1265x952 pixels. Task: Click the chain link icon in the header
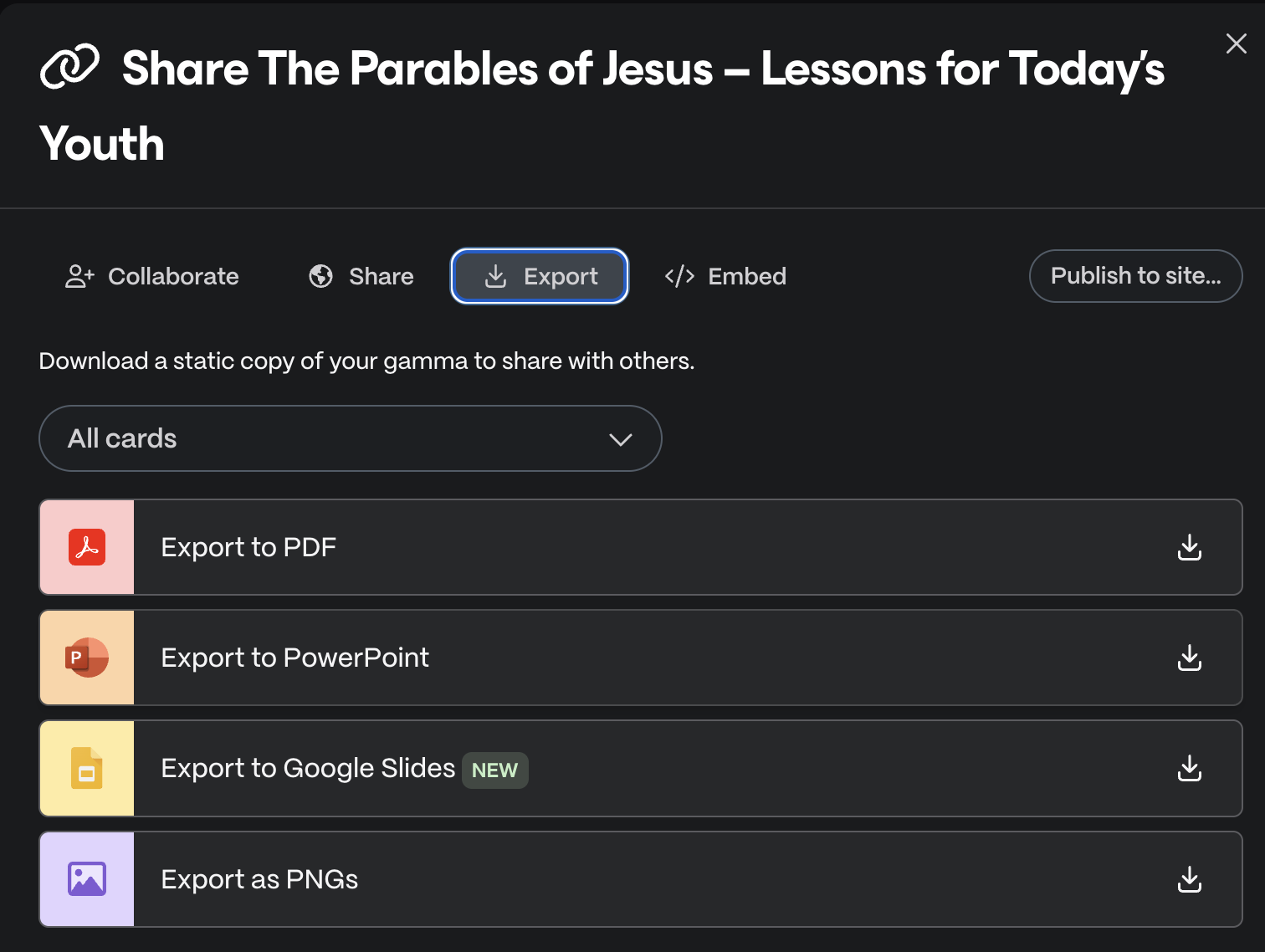point(69,65)
